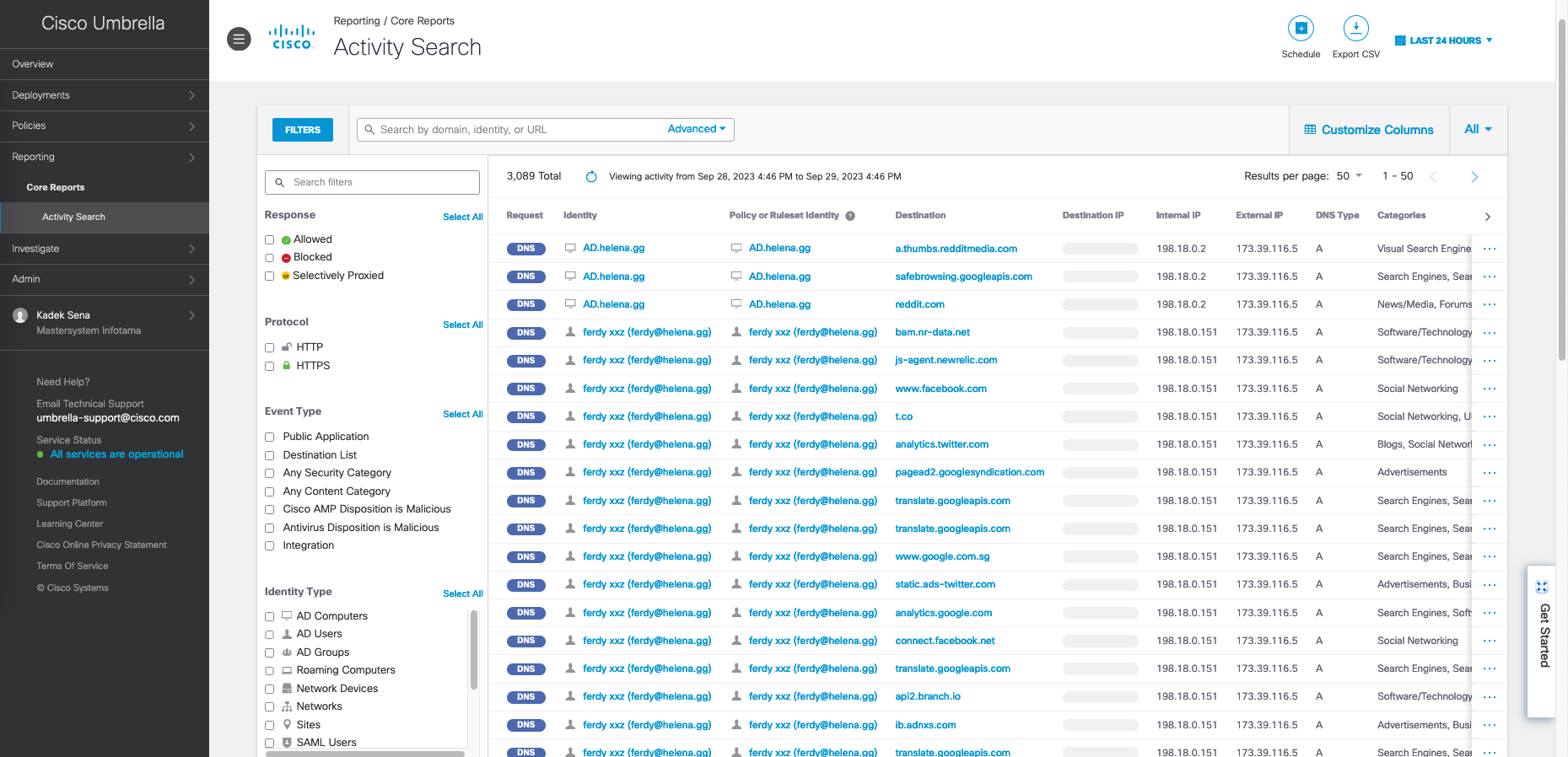Image resolution: width=1568 pixels, height=757 pixels.
Task: Open the Schedule report icon
Action: pyautogui.click(x=1300, y=29)
